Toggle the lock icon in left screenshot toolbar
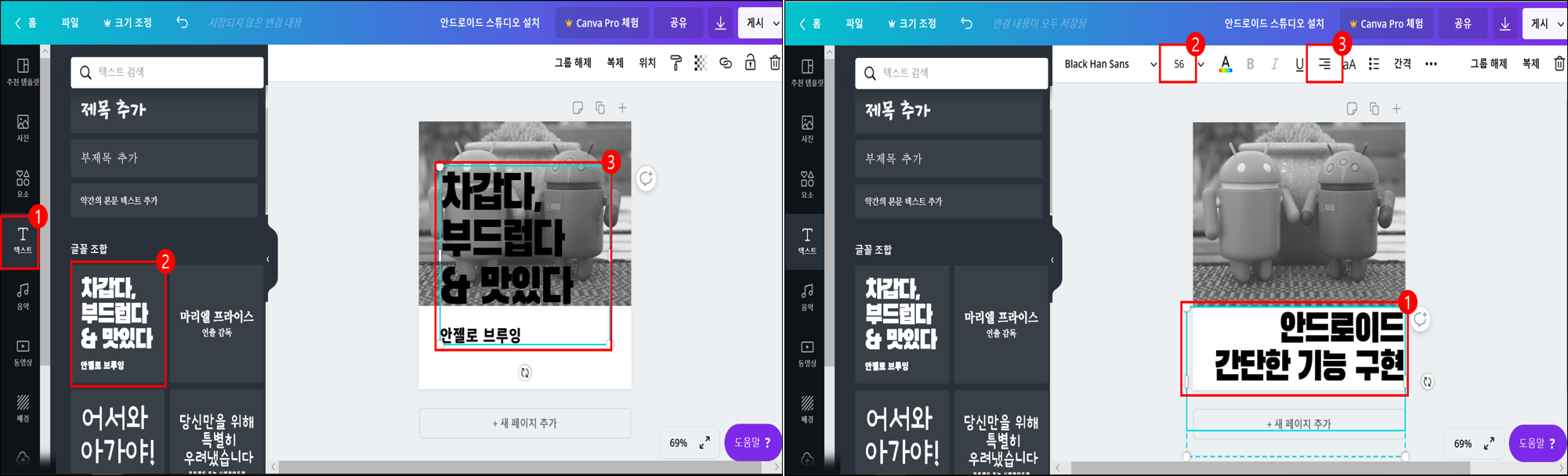Viewport: 1568px width, 476px height. [751, 63]
